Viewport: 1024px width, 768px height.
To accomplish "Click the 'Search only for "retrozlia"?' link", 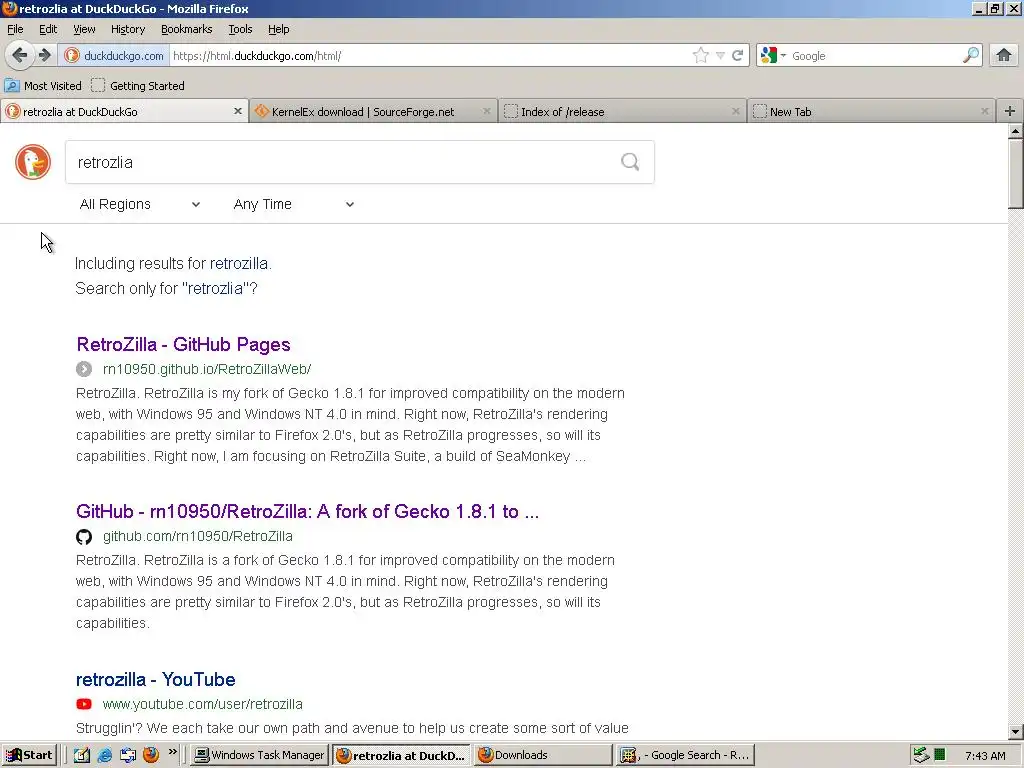I will click(167, 288).
